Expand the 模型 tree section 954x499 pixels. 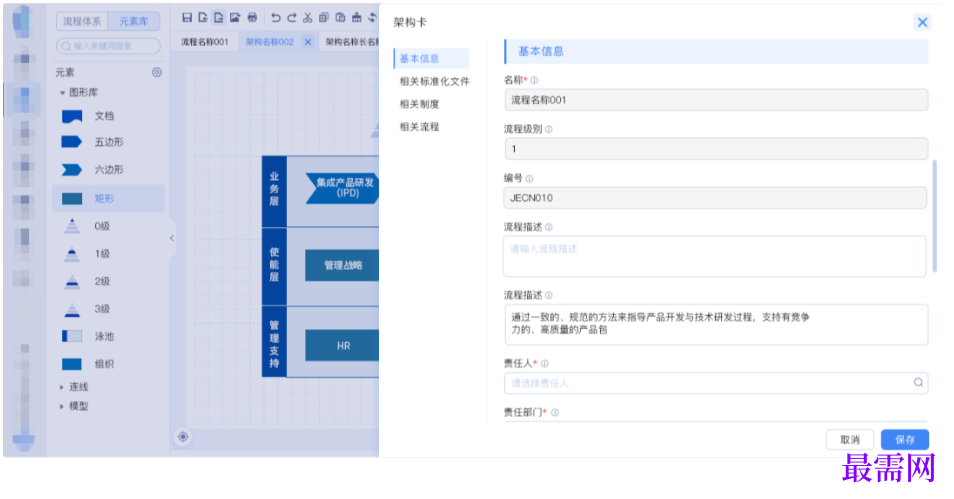62,406
